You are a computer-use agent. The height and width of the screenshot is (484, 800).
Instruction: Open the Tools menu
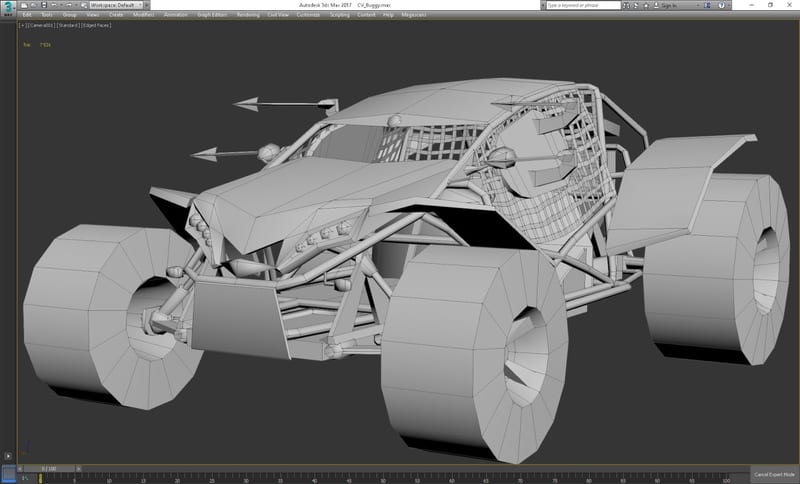tap(47, 15)
